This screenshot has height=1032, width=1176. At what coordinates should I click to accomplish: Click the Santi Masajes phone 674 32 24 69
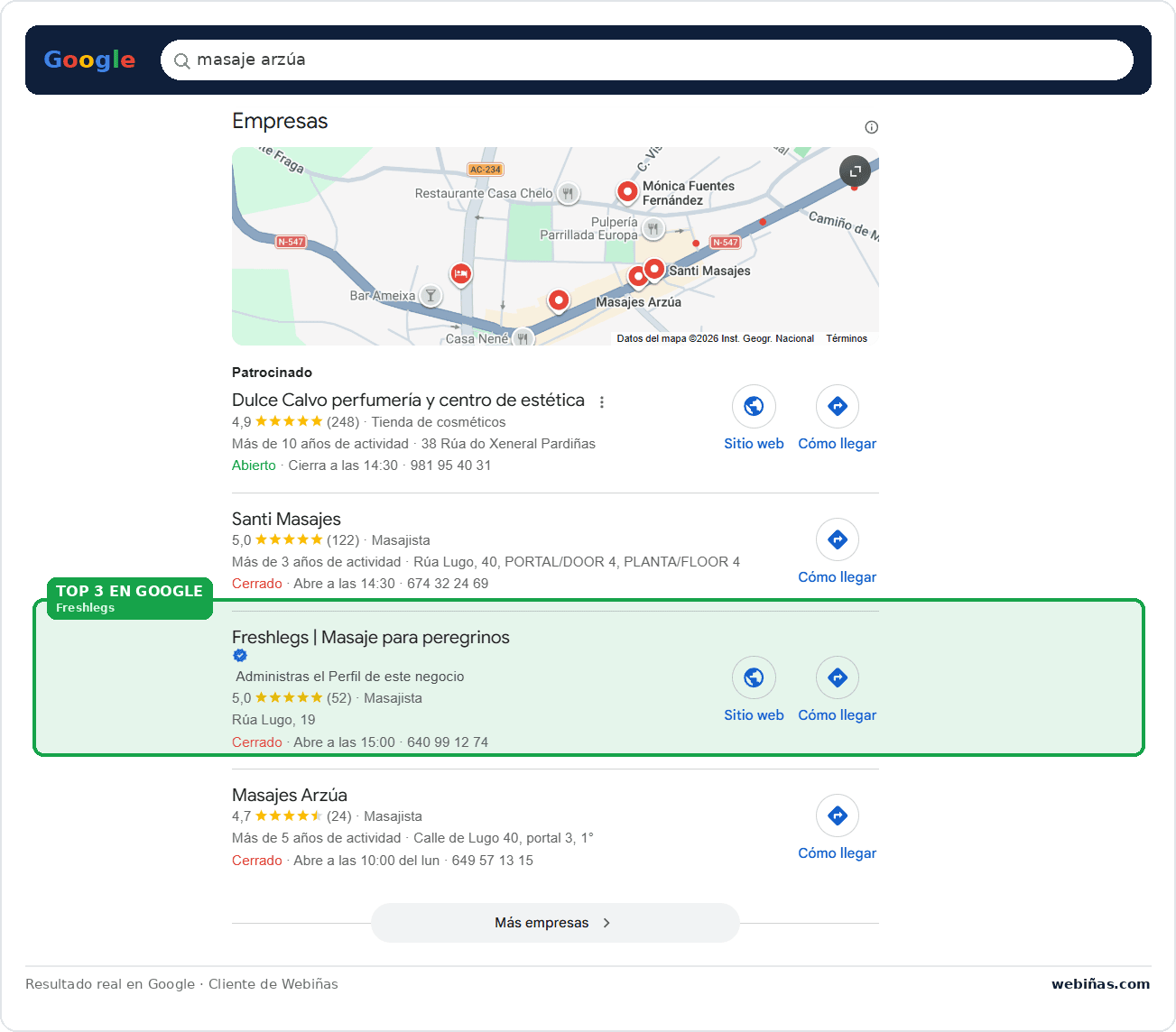tap(448, 584)
